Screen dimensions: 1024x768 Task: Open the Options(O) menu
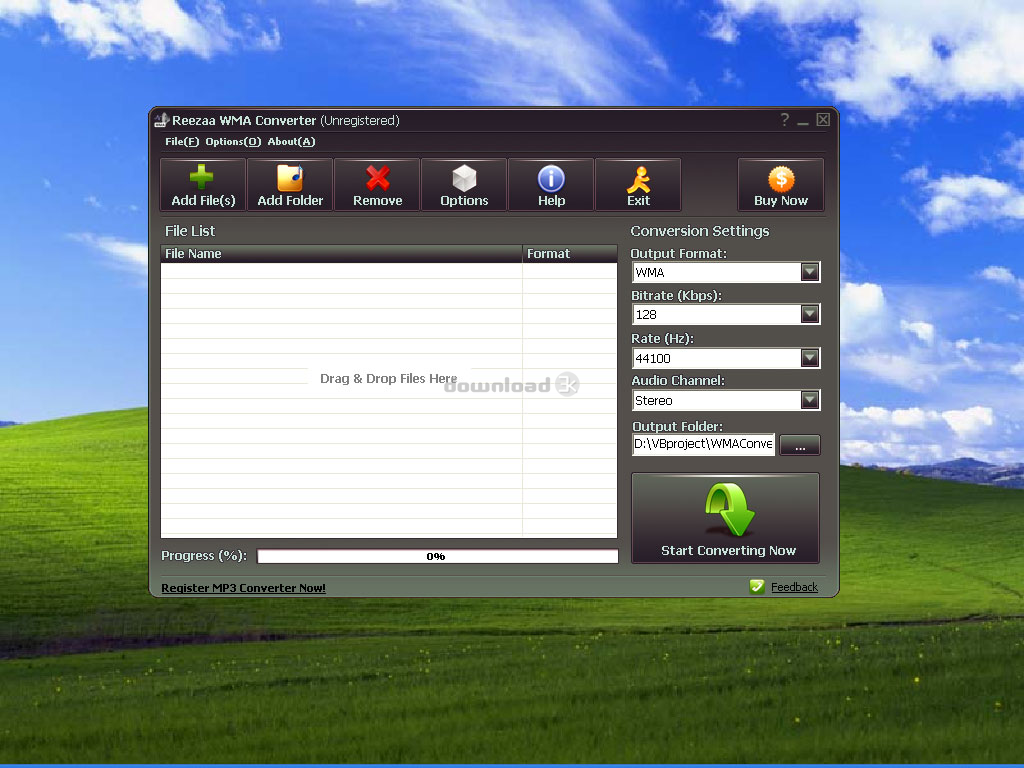click(233, 142)
